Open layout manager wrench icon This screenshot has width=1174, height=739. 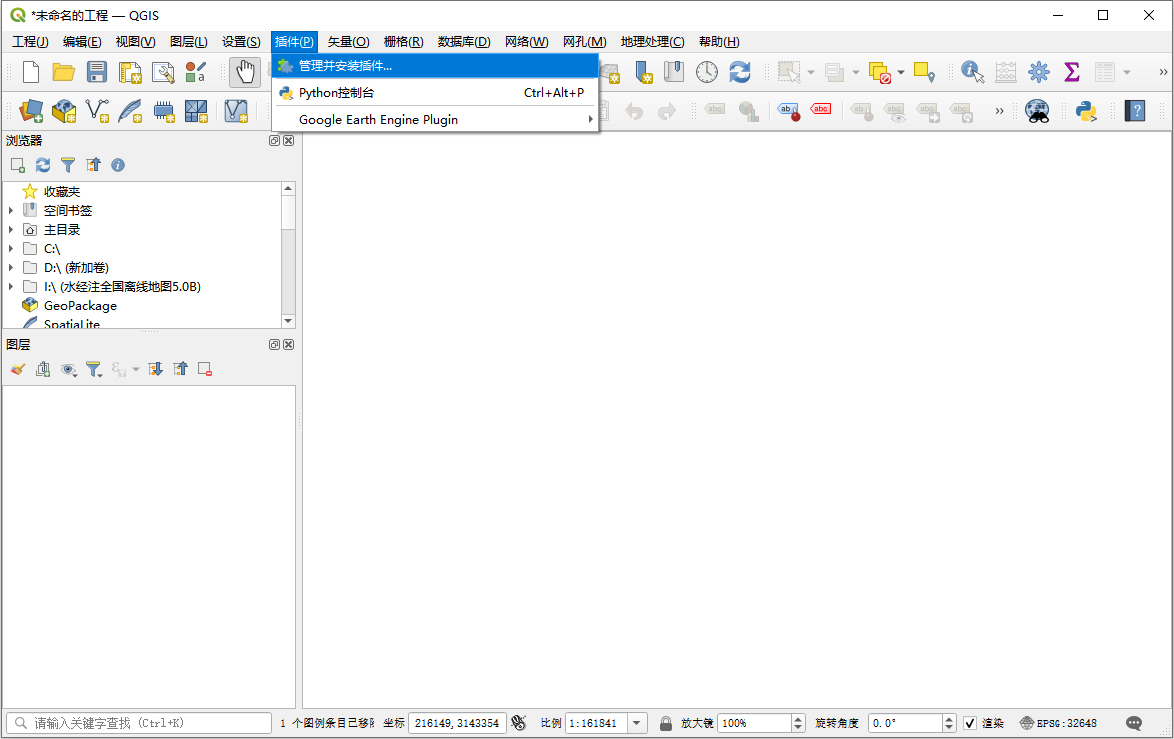point(162,72)
